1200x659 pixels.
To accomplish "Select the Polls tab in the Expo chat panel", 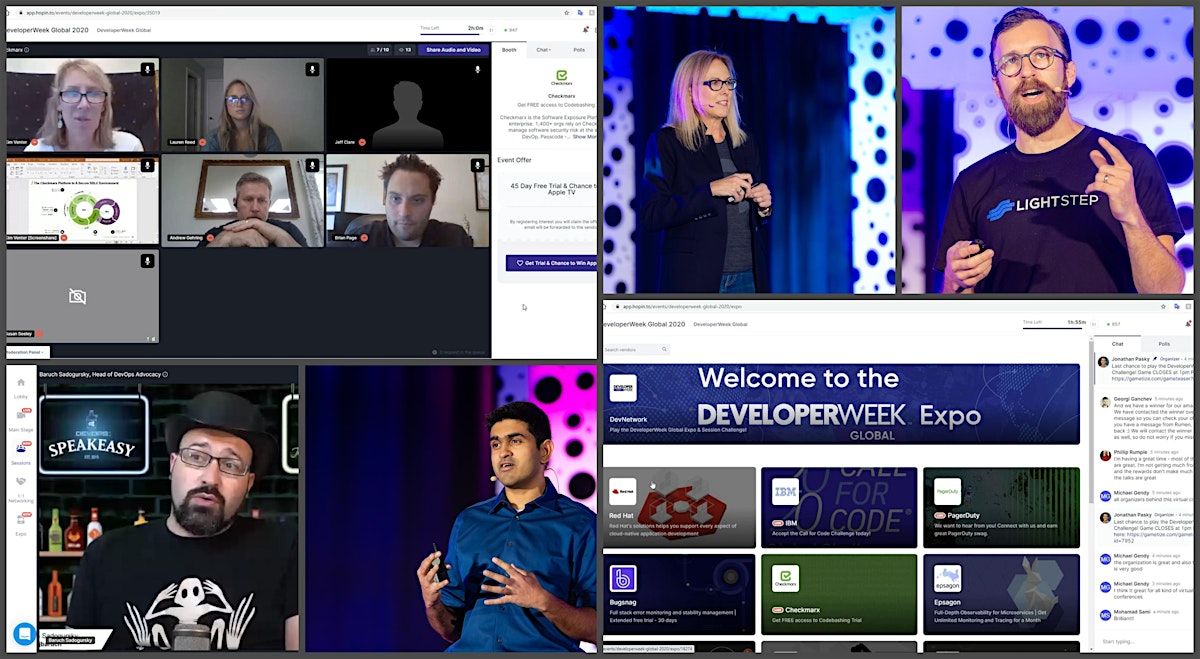I will [x=1163, y=343].
